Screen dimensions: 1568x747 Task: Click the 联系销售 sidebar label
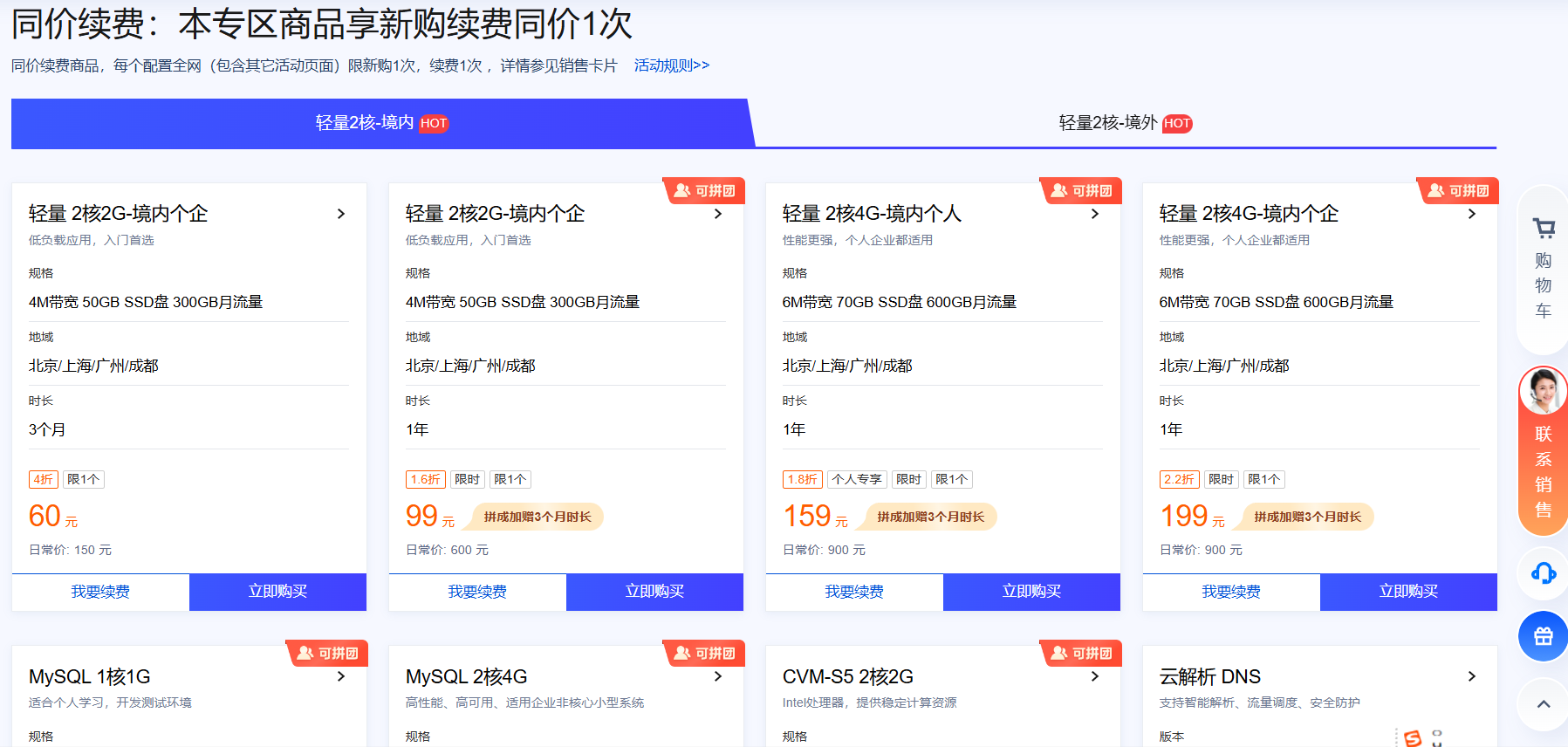(x=1544, y=472)
